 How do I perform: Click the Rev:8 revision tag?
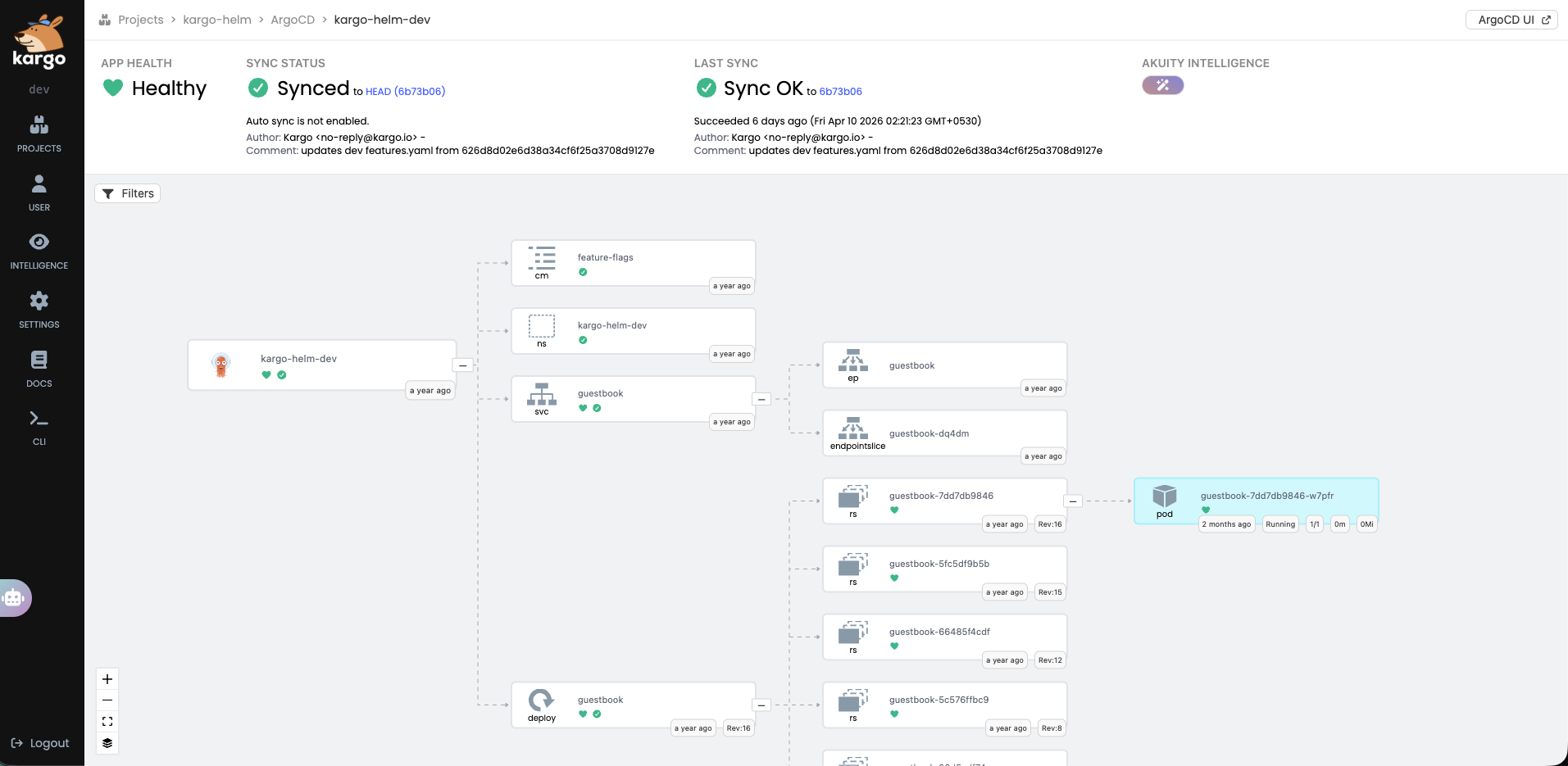tap(1052, 728)
